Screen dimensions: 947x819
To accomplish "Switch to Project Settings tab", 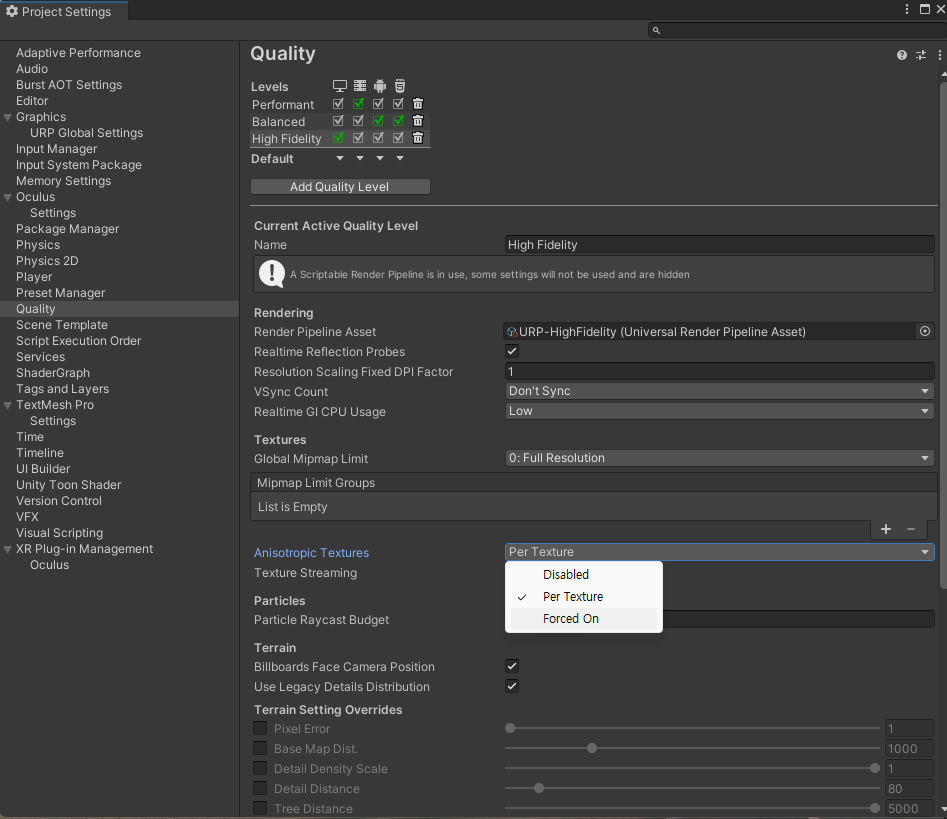I will point(64,11).
